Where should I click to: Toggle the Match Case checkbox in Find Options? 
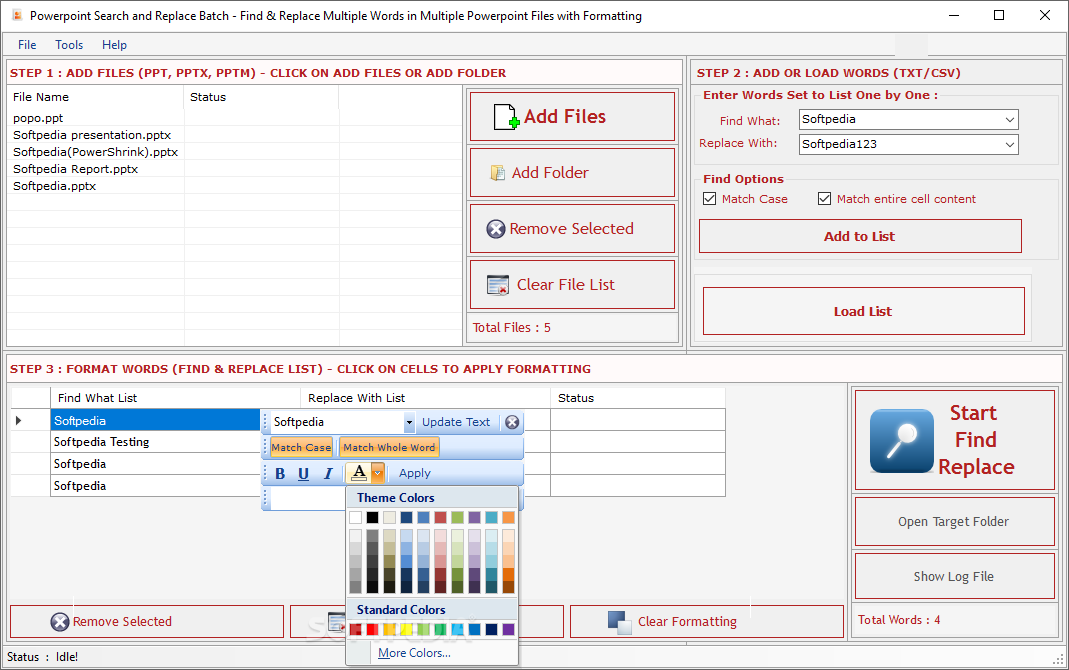(710, 198)
